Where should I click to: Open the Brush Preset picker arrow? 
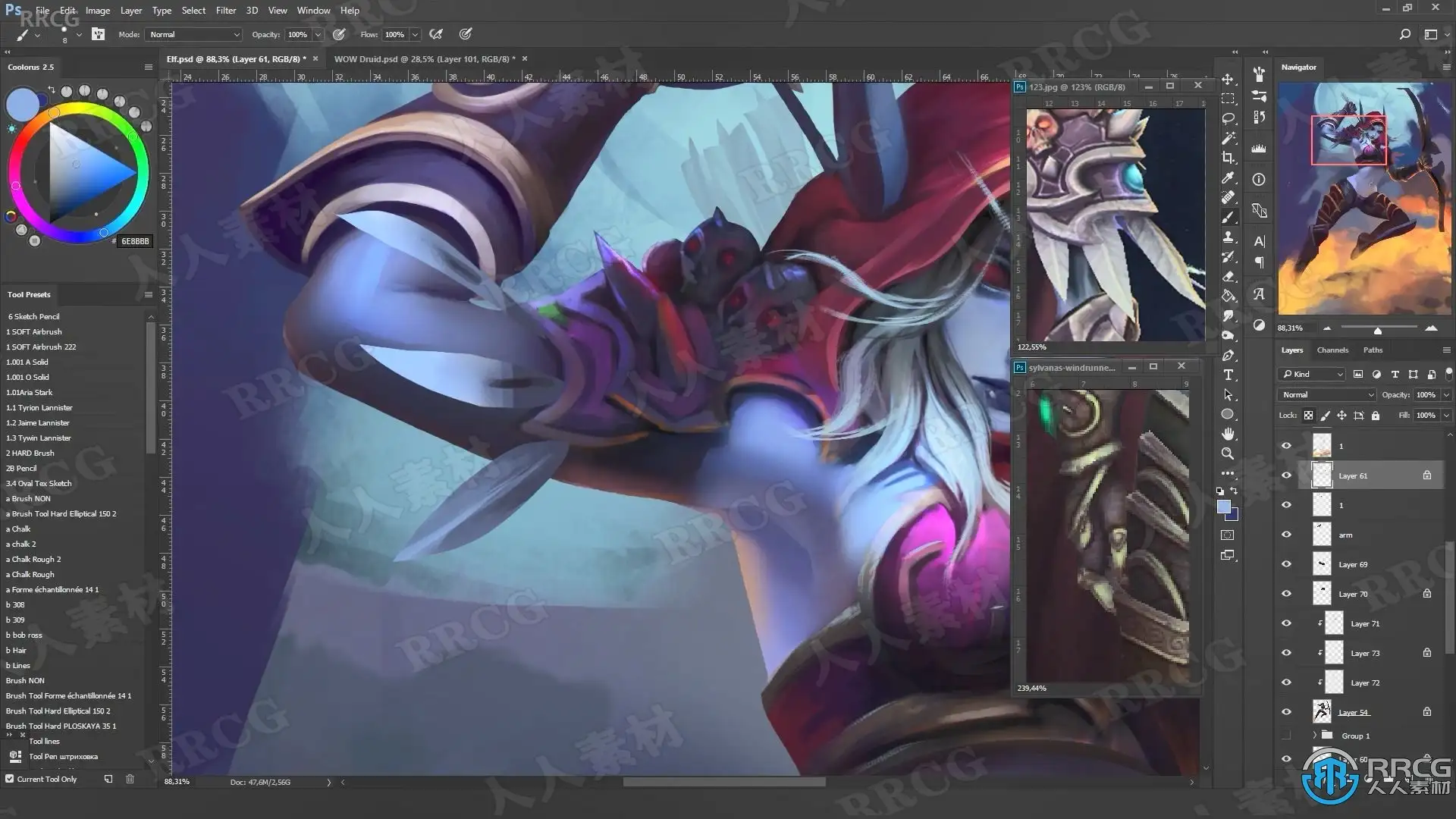coord(79,35)
